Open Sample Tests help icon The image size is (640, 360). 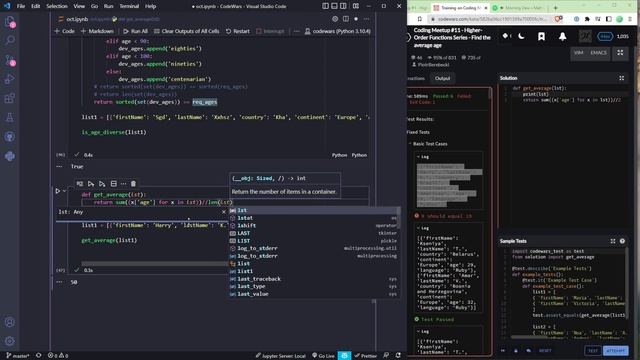point(622,241)
